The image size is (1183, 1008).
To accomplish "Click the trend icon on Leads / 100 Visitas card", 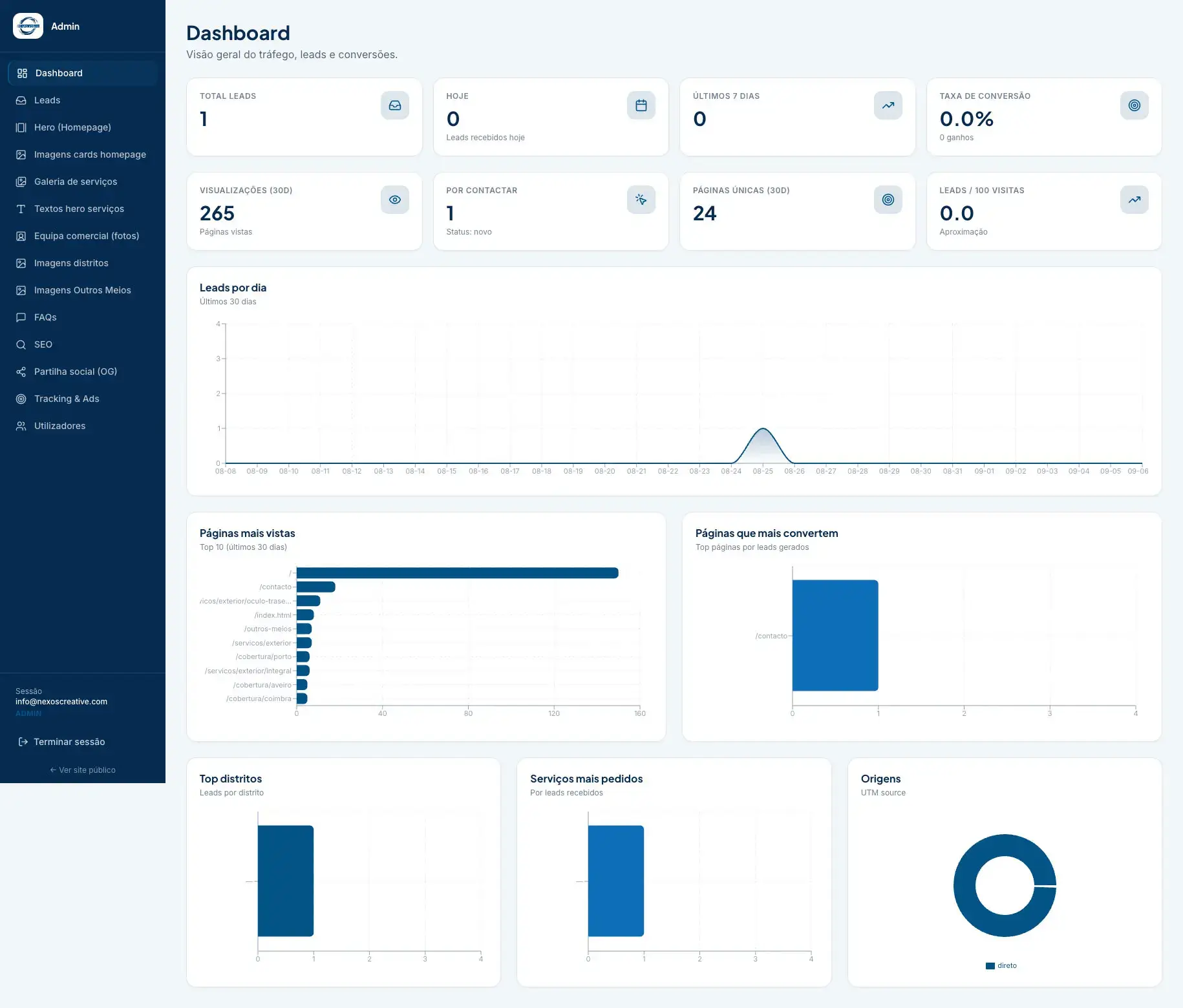I will click(x=1135, y=200).
